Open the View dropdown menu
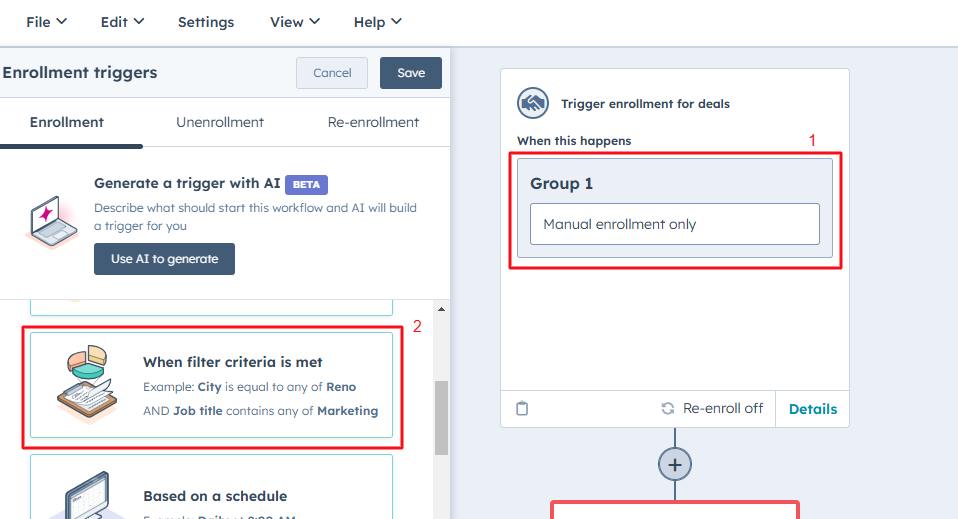This screenshot has width=958, height=519. click(295, 21)
